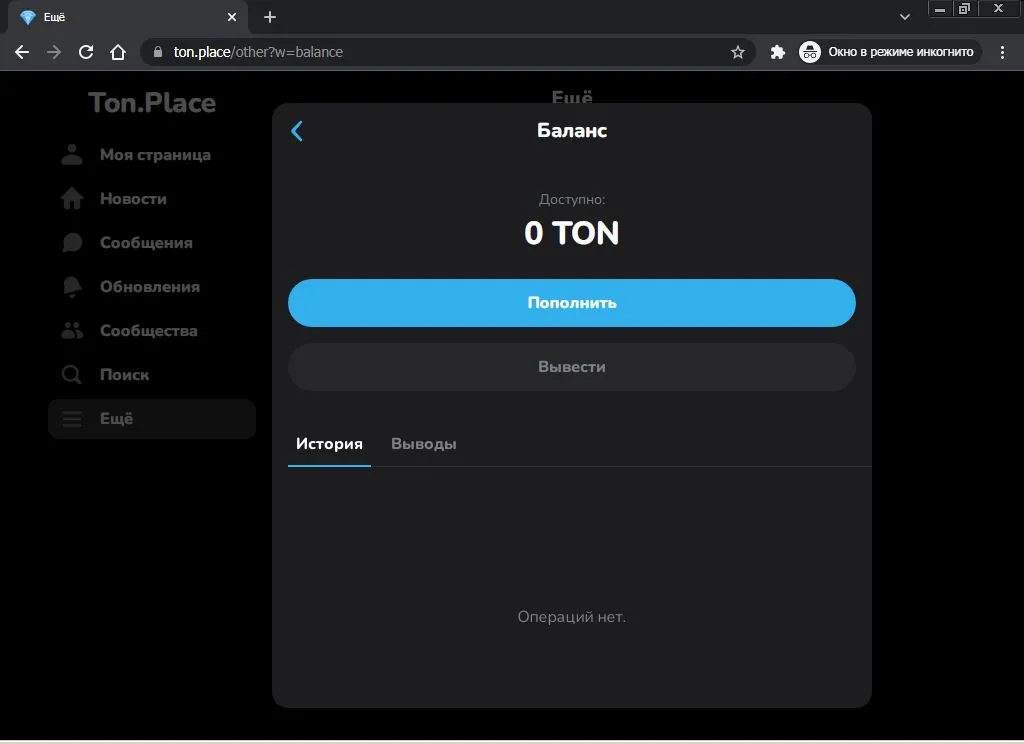Click the browser home icon

coord(118,52)
